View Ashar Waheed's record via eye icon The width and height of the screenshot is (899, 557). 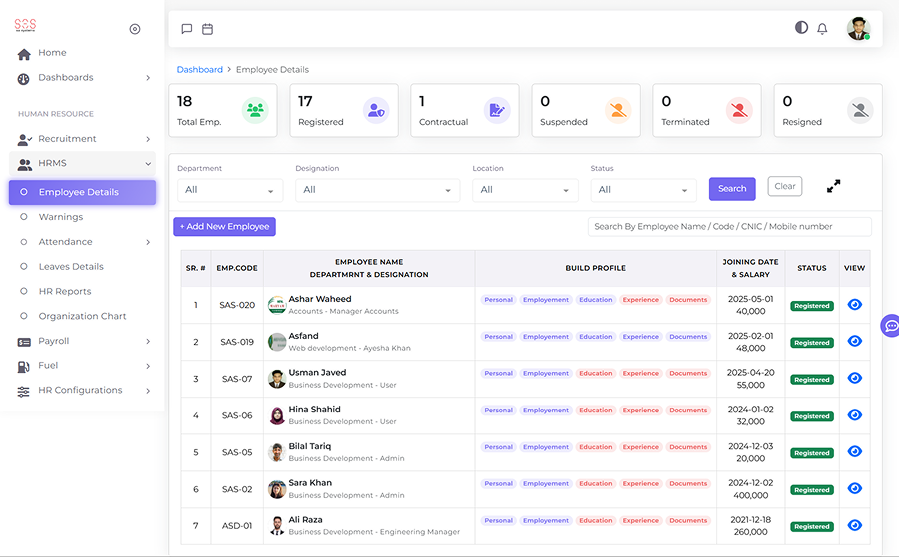coord(854,305)
